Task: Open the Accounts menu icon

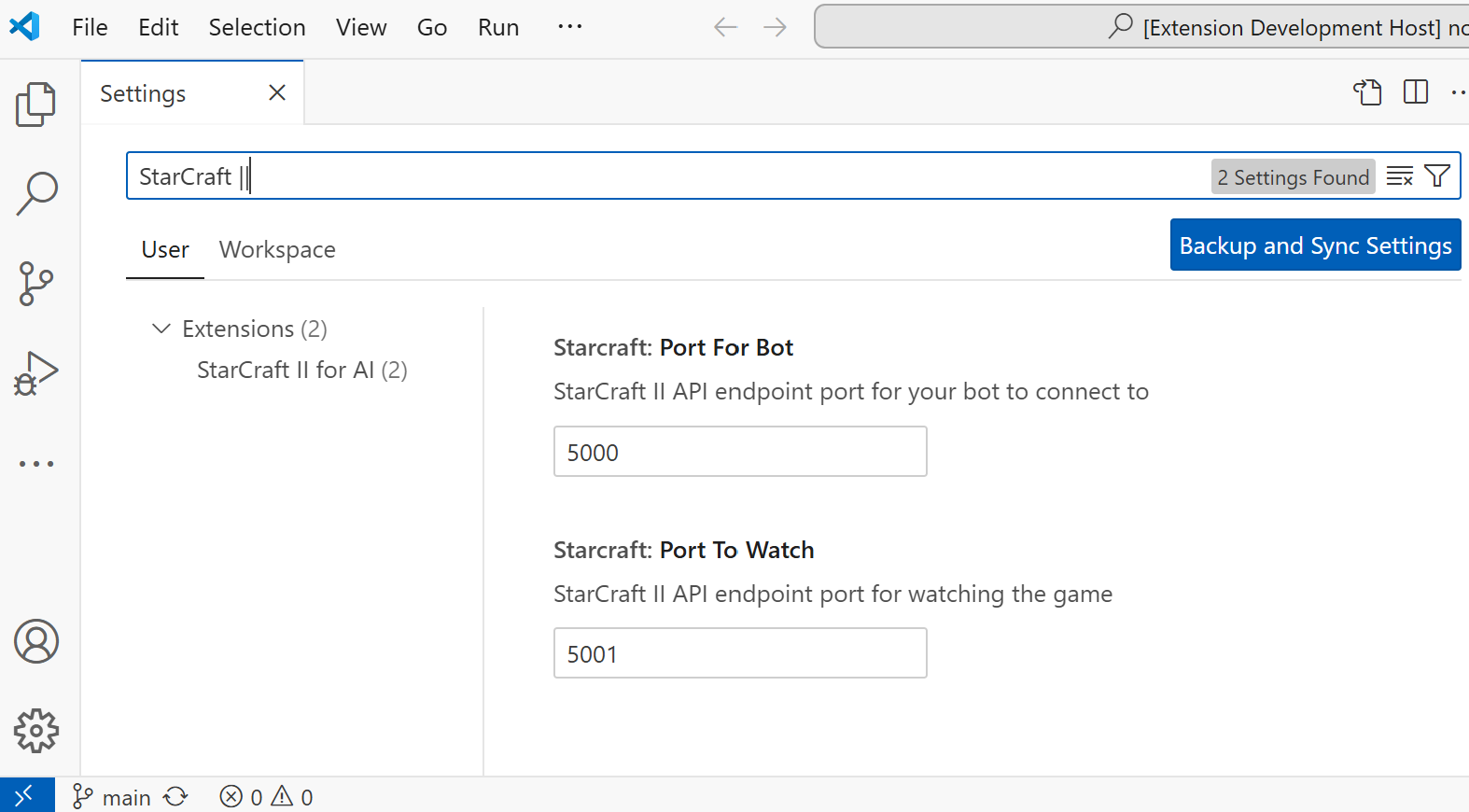Action: click(x=36, y=641)
